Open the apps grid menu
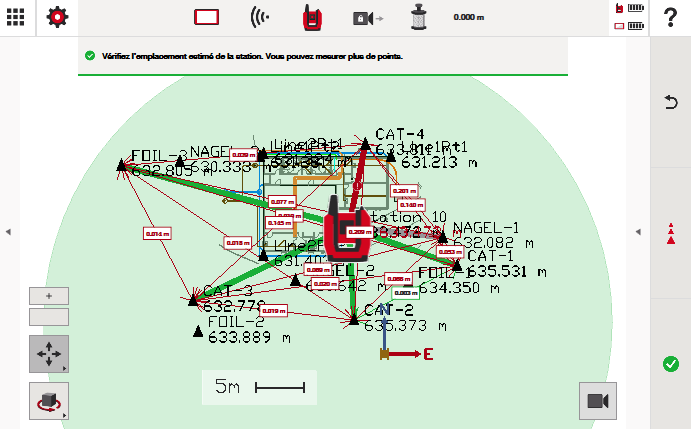692x432 pixels. [17, 17]
